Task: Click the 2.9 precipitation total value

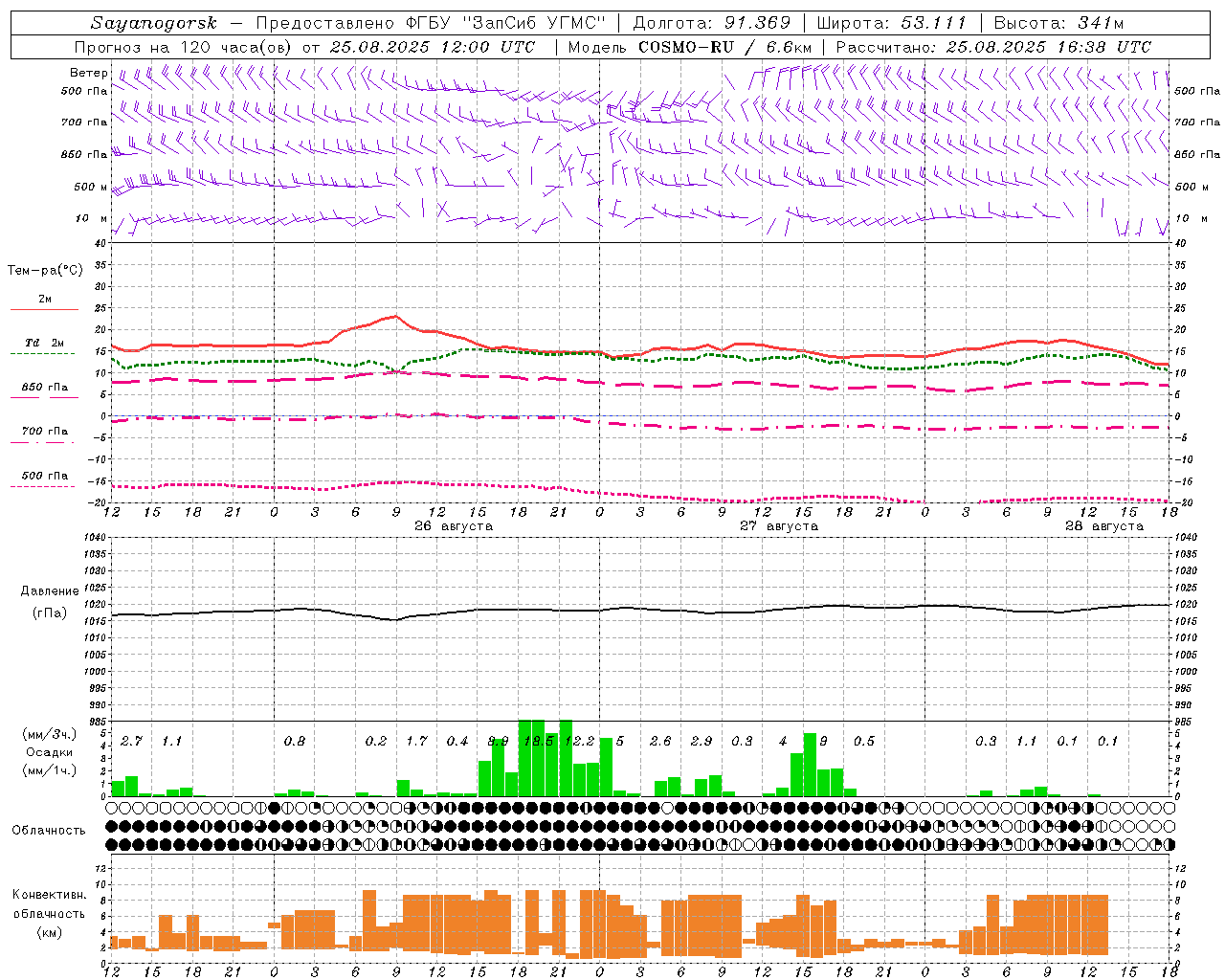Action: click(x=701, y=742)
